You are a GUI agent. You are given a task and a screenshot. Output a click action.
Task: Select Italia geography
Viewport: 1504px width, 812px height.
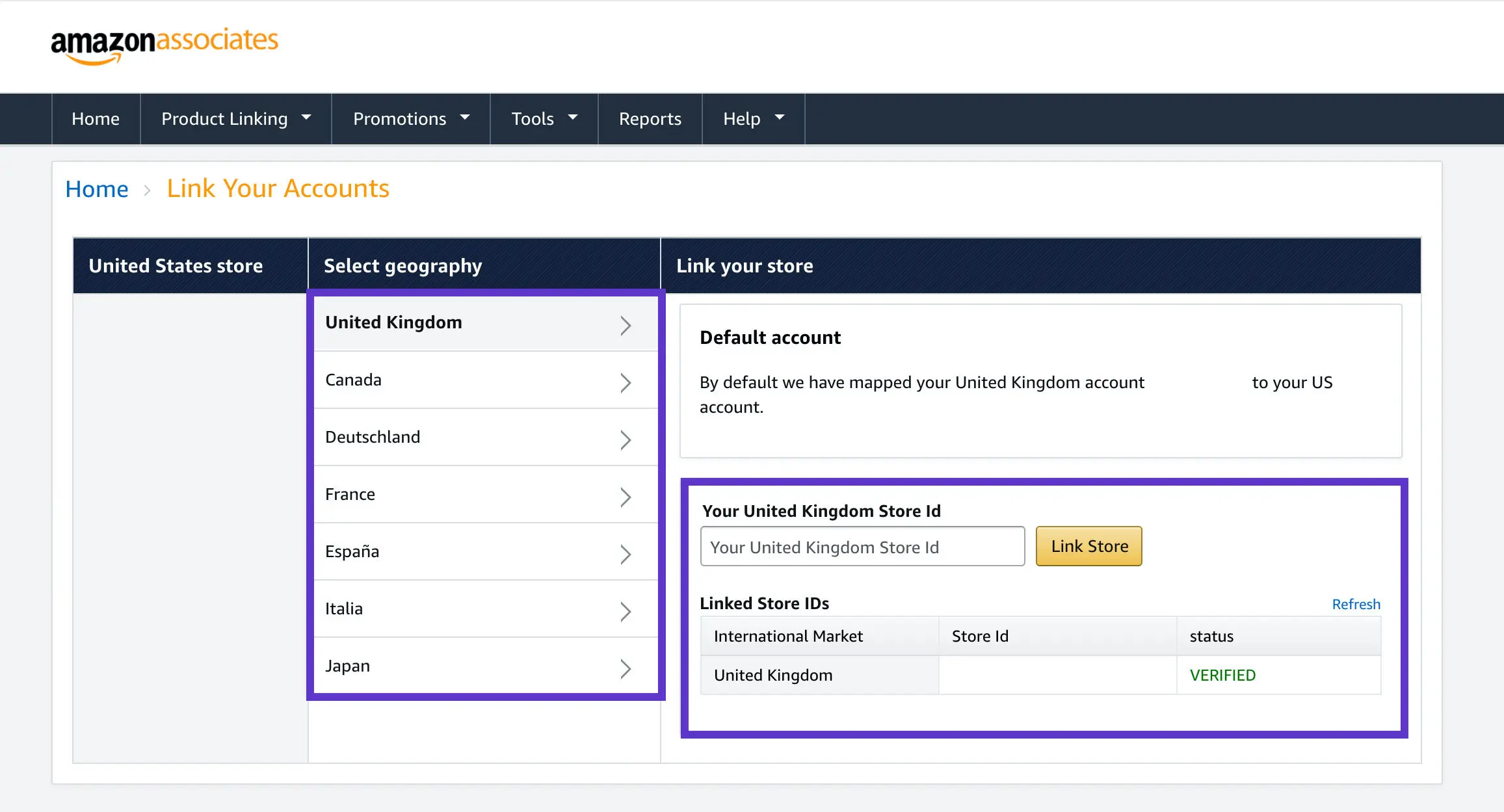coord(486,609)
